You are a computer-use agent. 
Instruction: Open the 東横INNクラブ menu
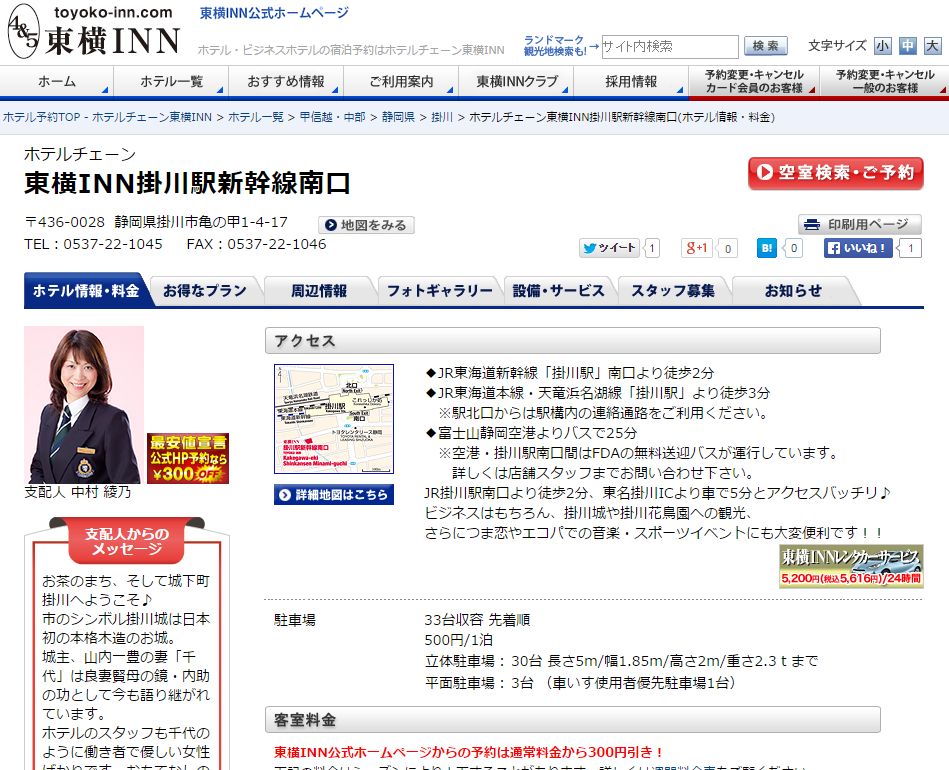click(x=516, y=82)
